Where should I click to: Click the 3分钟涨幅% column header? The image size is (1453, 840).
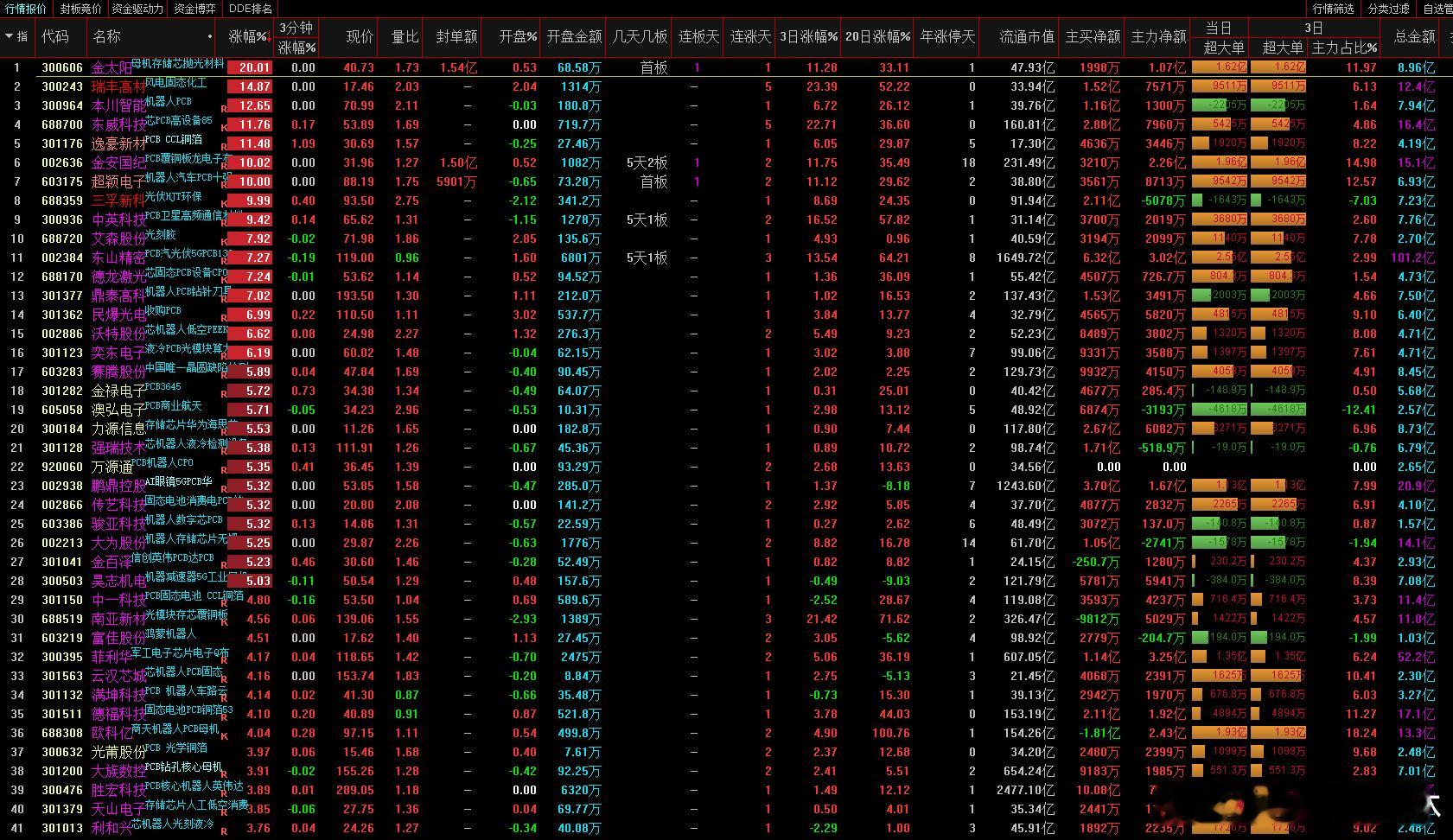[296, 37]
